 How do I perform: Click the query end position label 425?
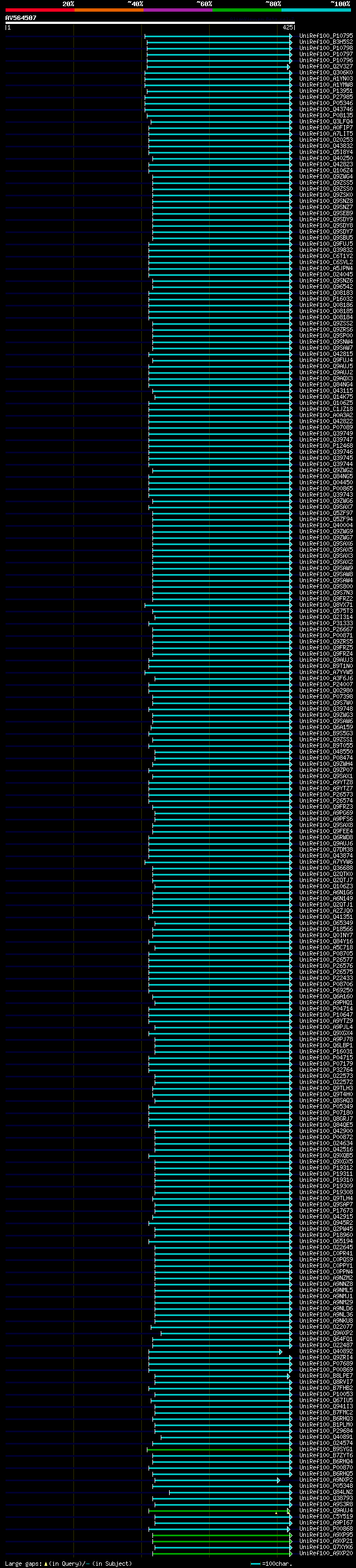pos(288,27)
